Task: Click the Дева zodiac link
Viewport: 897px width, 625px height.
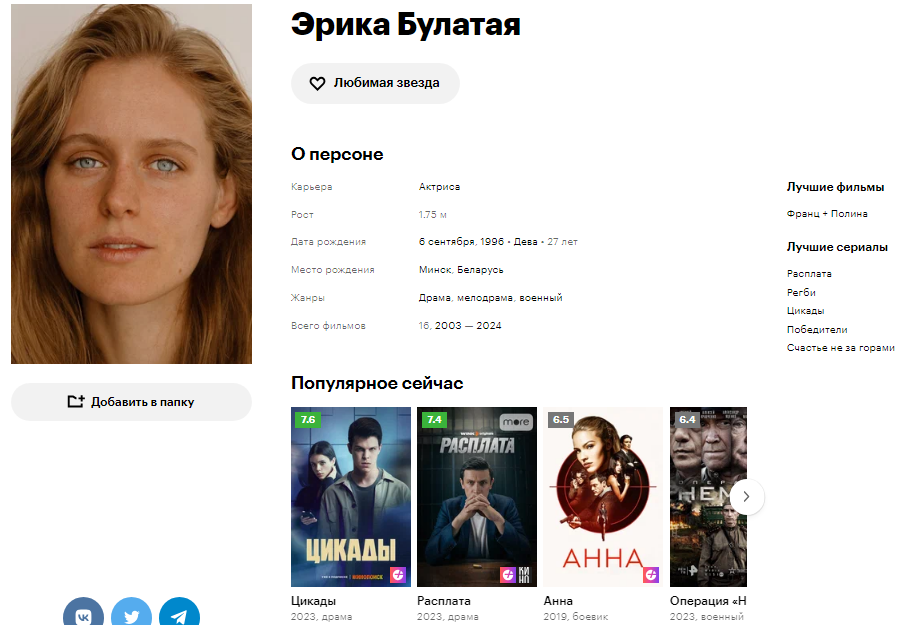Action: (x=525, y=242)
